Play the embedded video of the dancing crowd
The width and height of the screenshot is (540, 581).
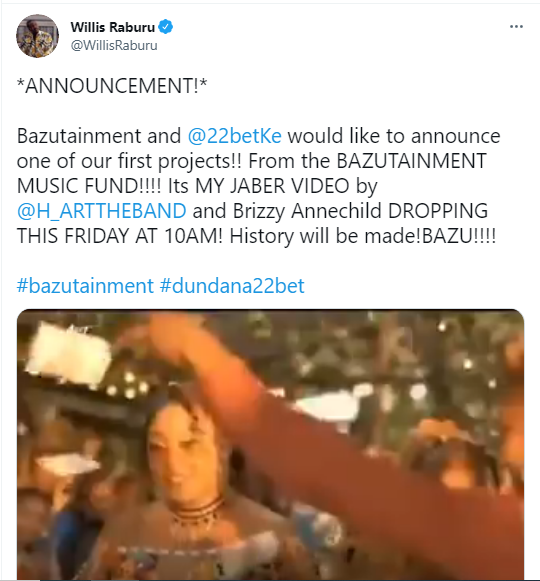click(270, 445)
